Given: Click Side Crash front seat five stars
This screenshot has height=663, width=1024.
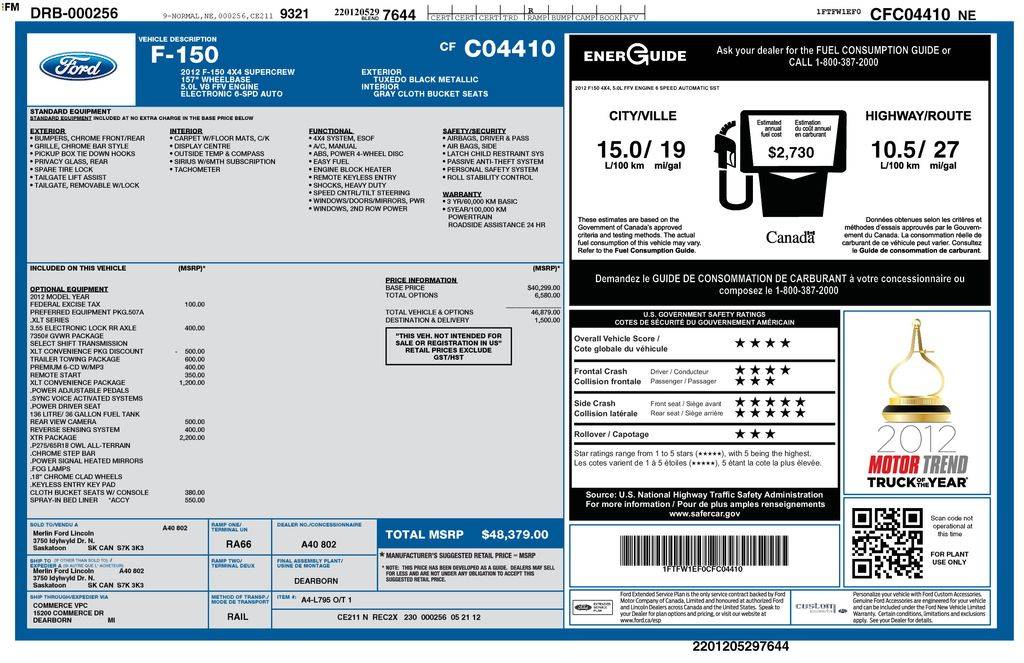Looking at the screenshot, I should 770,402.
